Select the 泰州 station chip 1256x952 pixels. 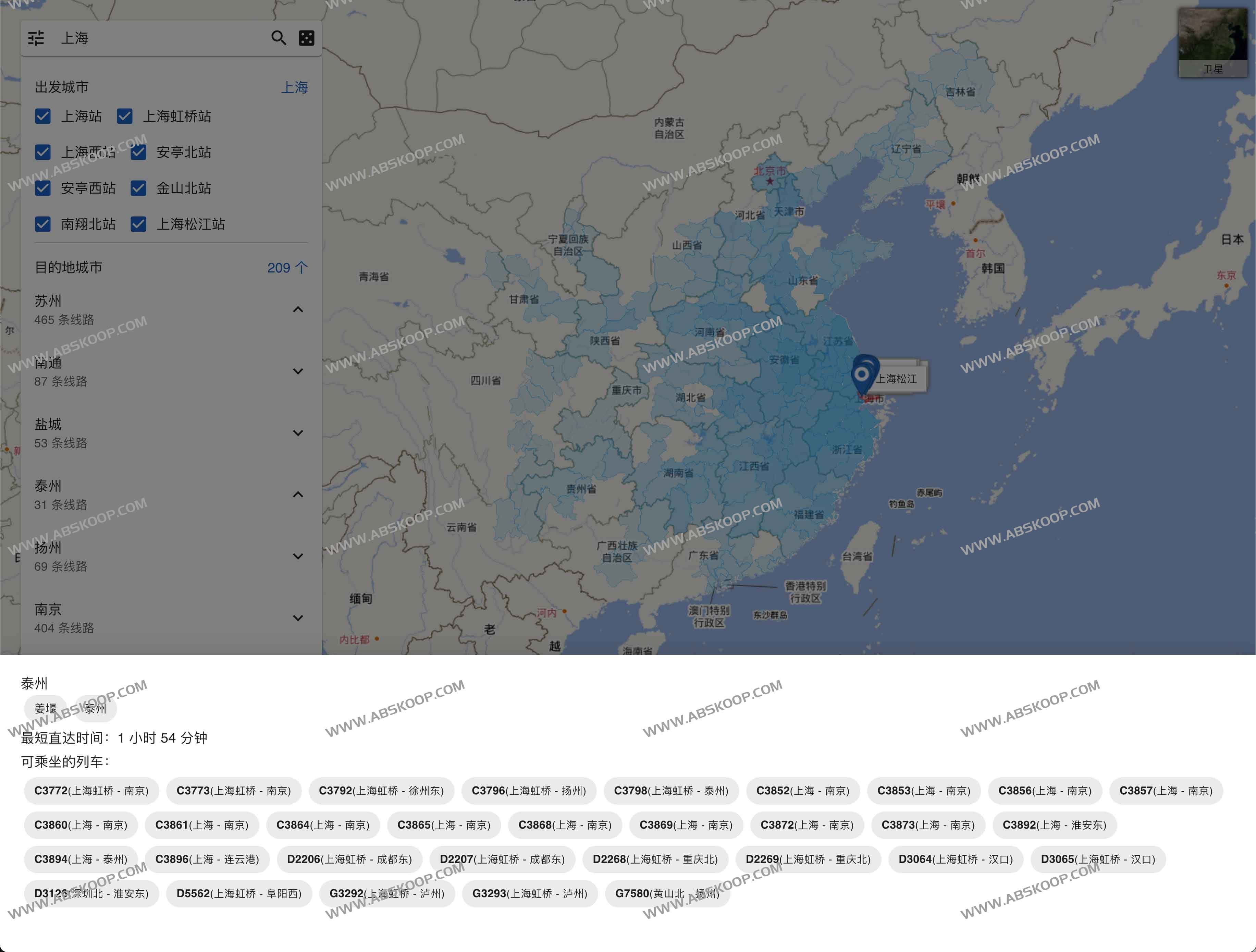click(x=95, y=708)
